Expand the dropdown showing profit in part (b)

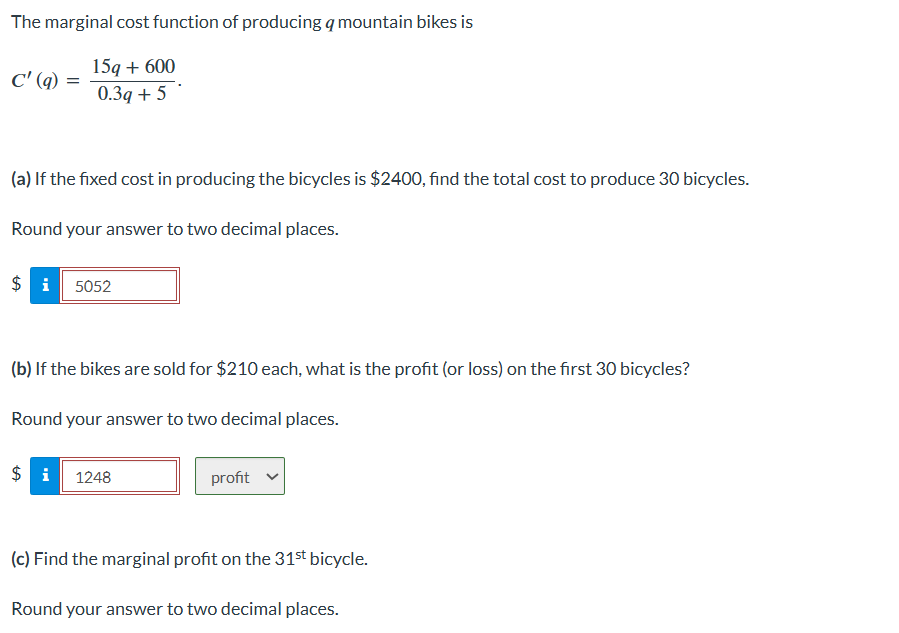[239, 476]
